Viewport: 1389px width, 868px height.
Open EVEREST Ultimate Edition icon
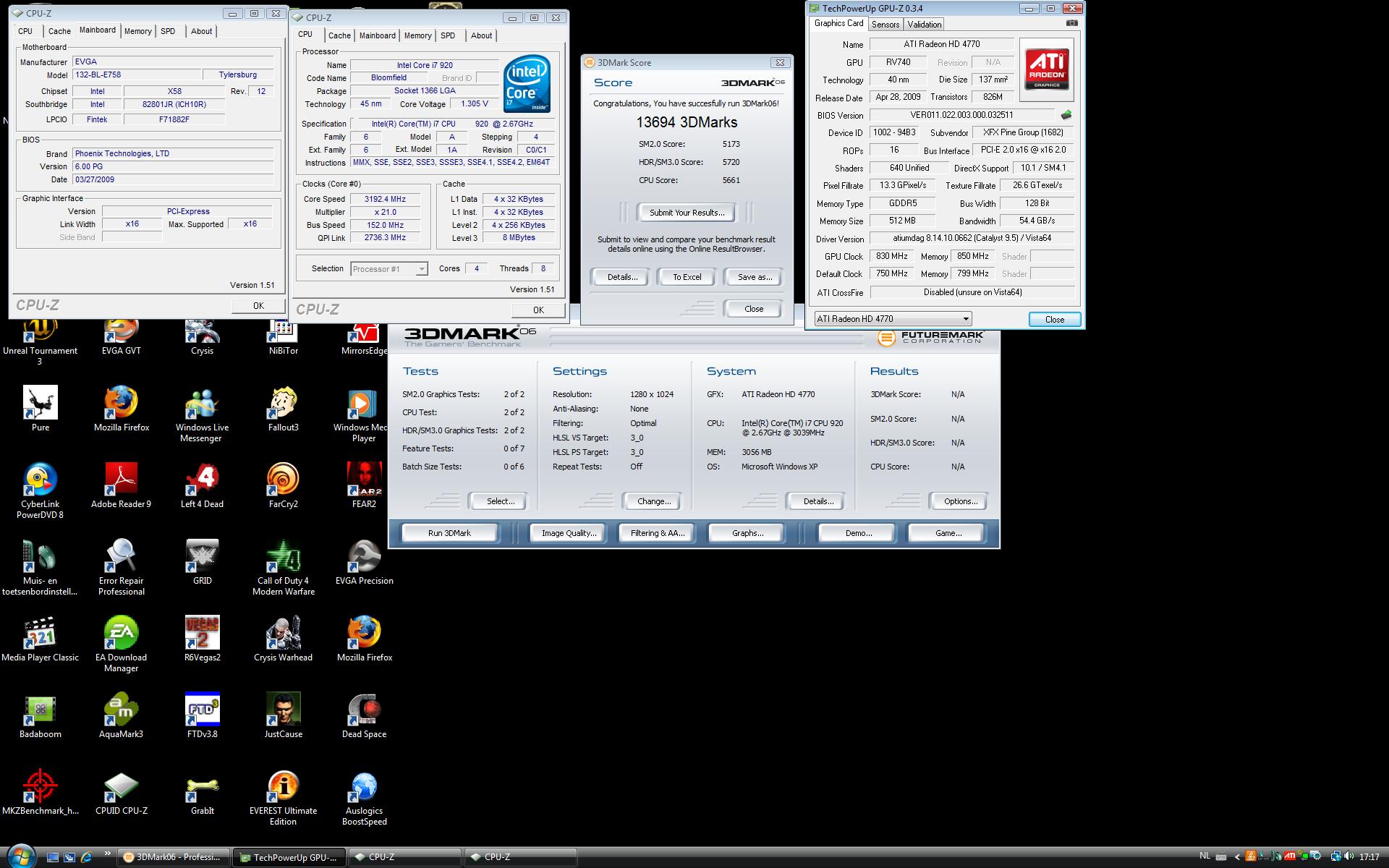coord(283,797)
